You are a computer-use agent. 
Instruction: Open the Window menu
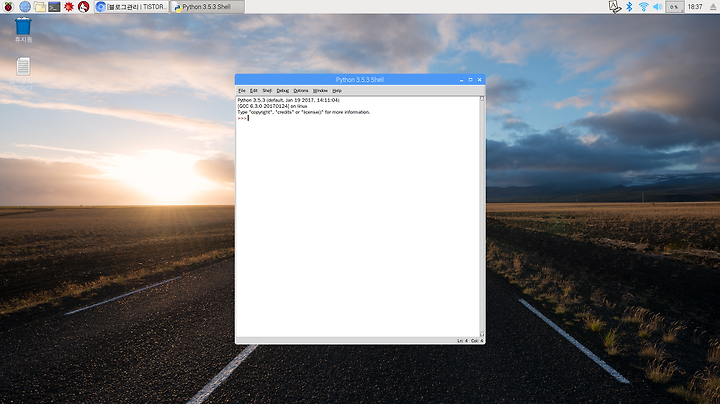[x=320, y=91]
